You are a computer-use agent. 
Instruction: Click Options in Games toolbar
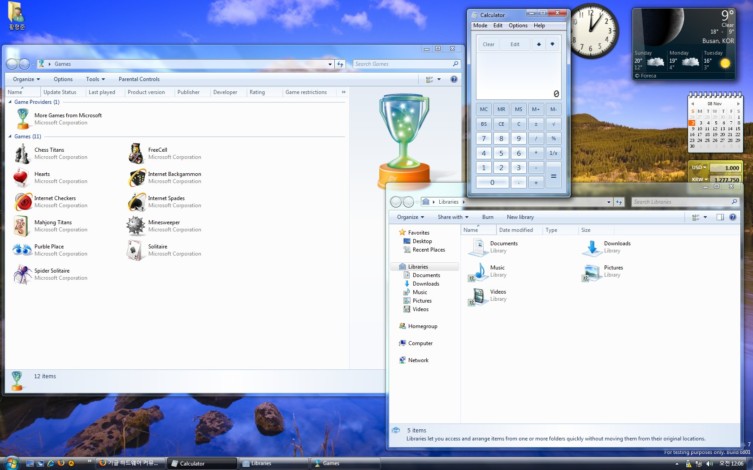(x=63, y=79)
